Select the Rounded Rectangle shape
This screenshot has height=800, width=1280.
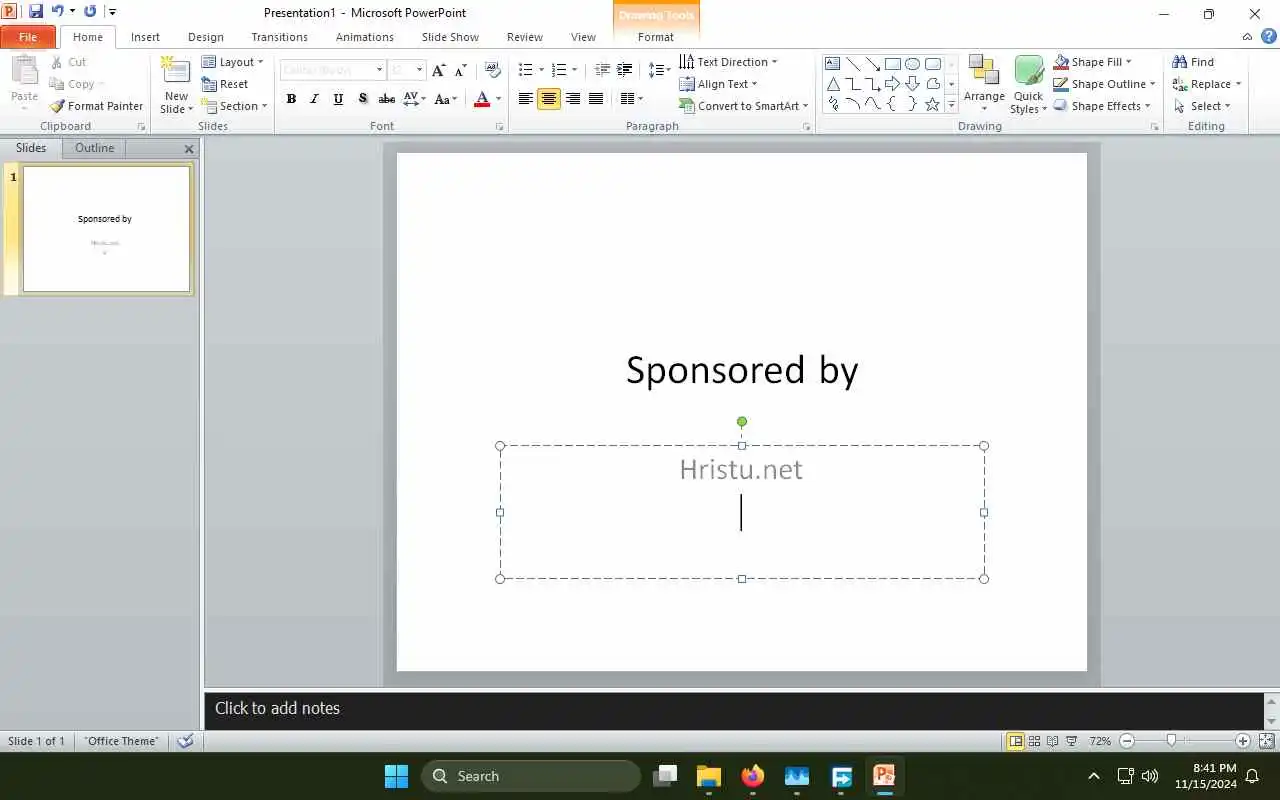[x=933, y=63]
